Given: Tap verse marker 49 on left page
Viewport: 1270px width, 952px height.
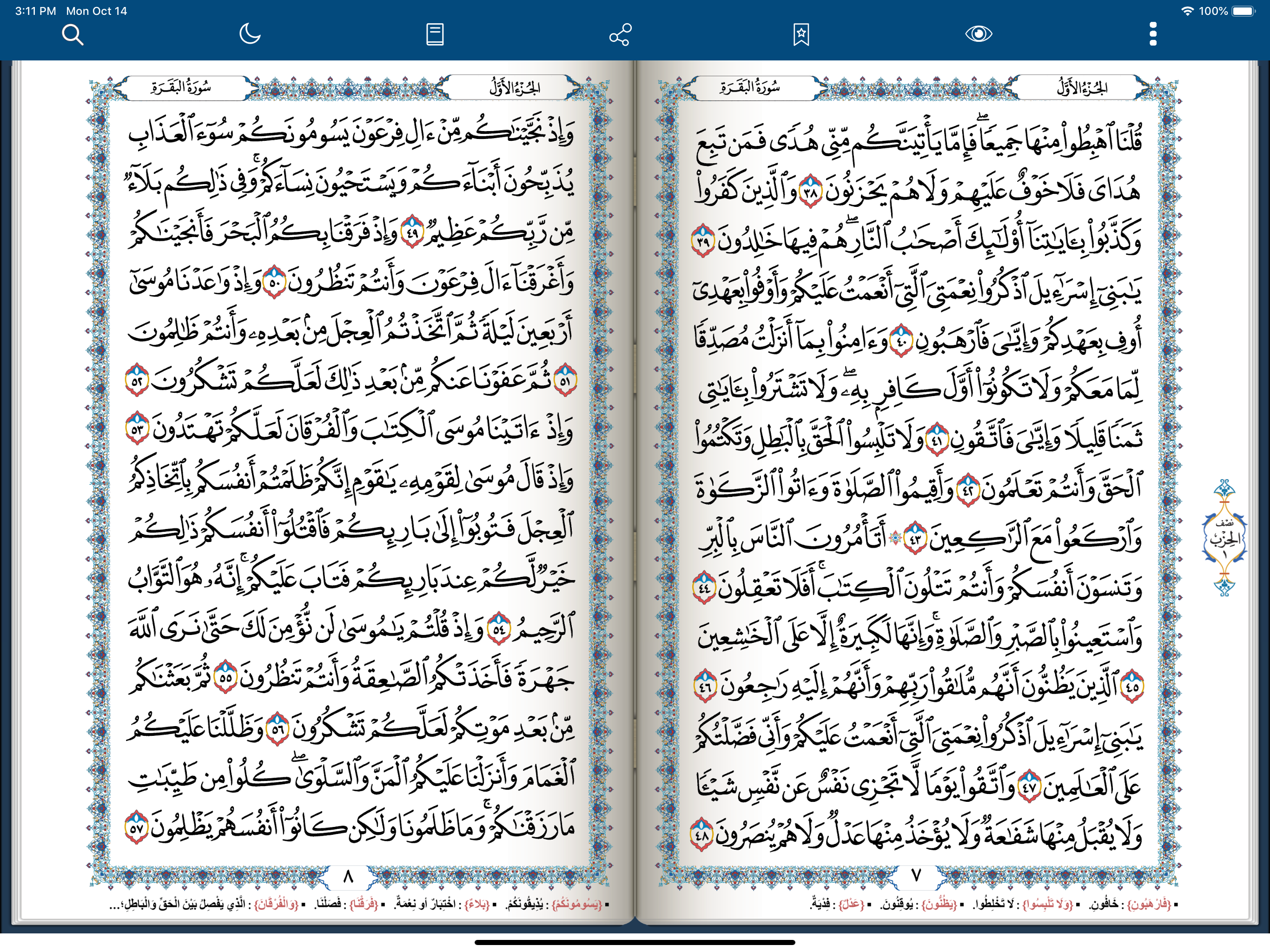Looking at the screenshot, I should (412, 232).
